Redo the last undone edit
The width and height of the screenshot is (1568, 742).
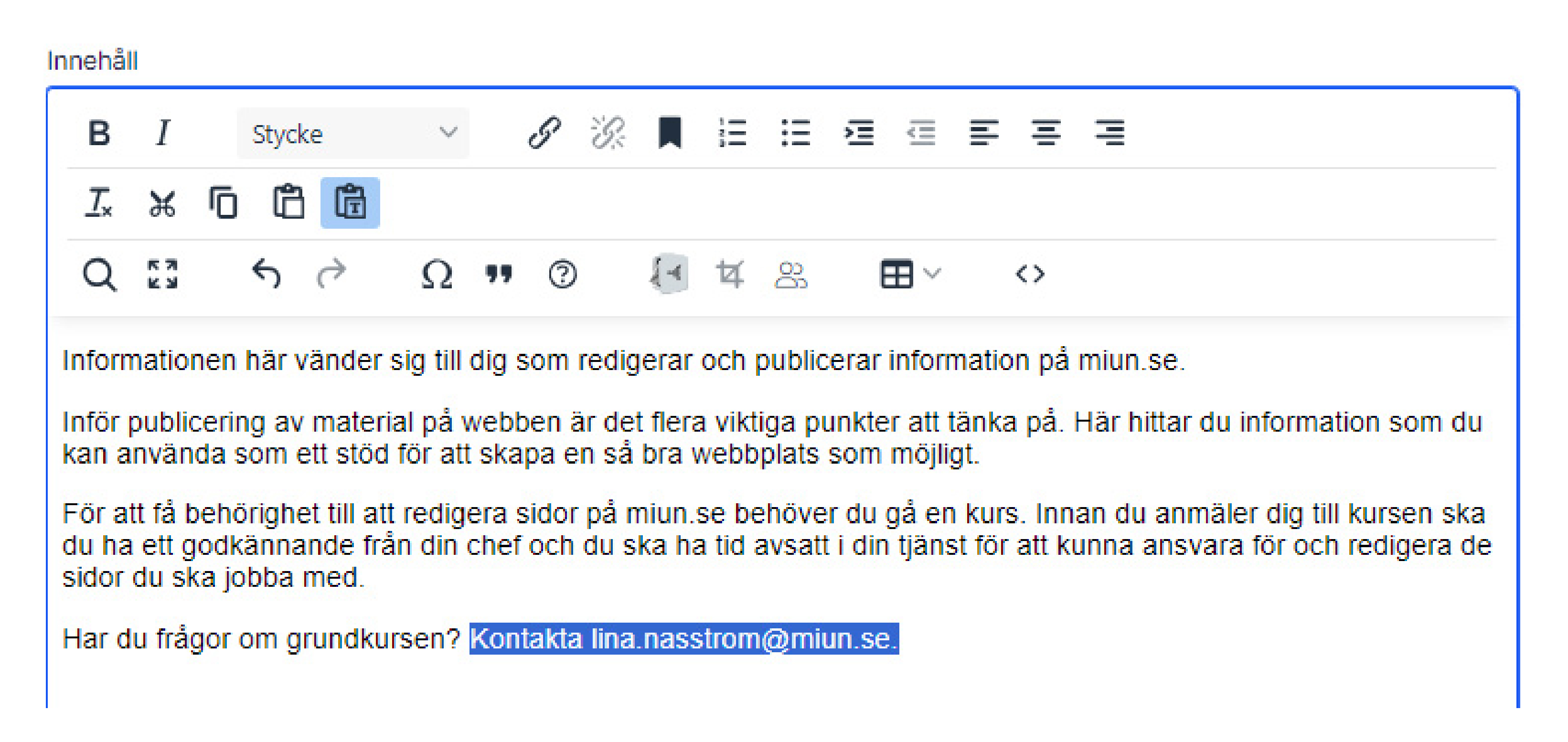tap(331, 274)
